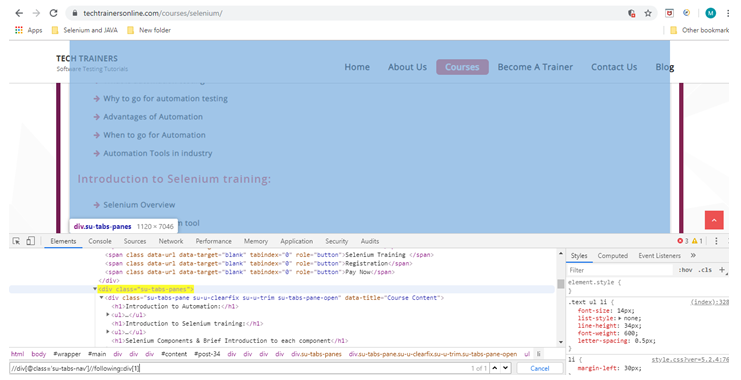Toggle the .cls class editor button
The height and width of the screenshot is (380, 741).
click(706, 270)
